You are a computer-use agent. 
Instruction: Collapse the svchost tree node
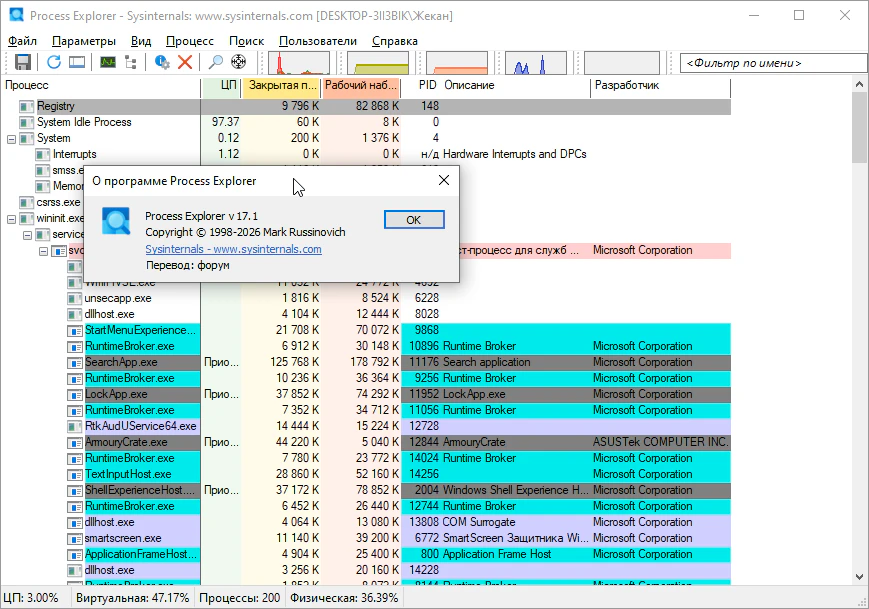coord(44,250)
